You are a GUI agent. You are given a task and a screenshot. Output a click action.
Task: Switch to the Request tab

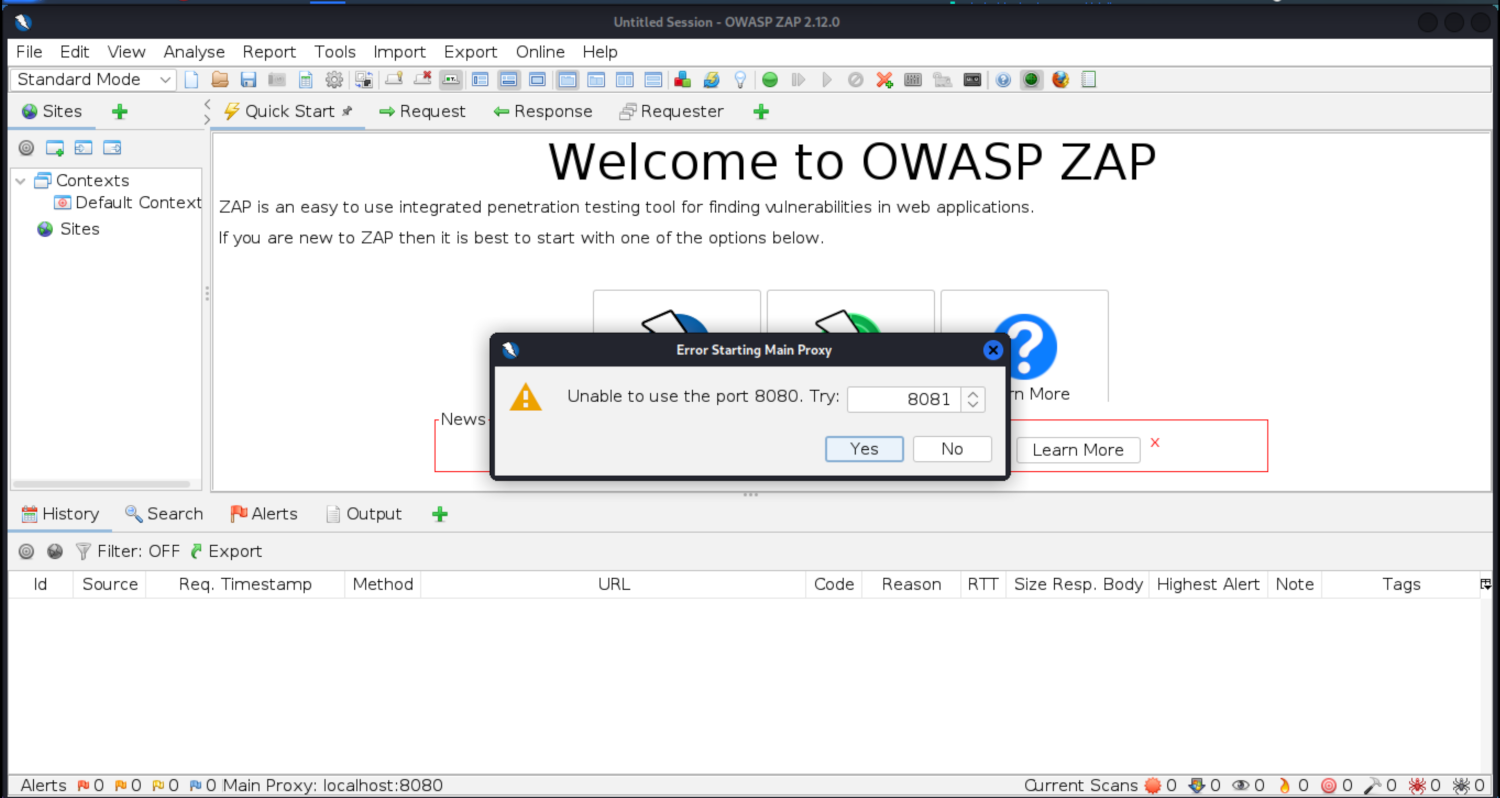(x=422, y=111)
